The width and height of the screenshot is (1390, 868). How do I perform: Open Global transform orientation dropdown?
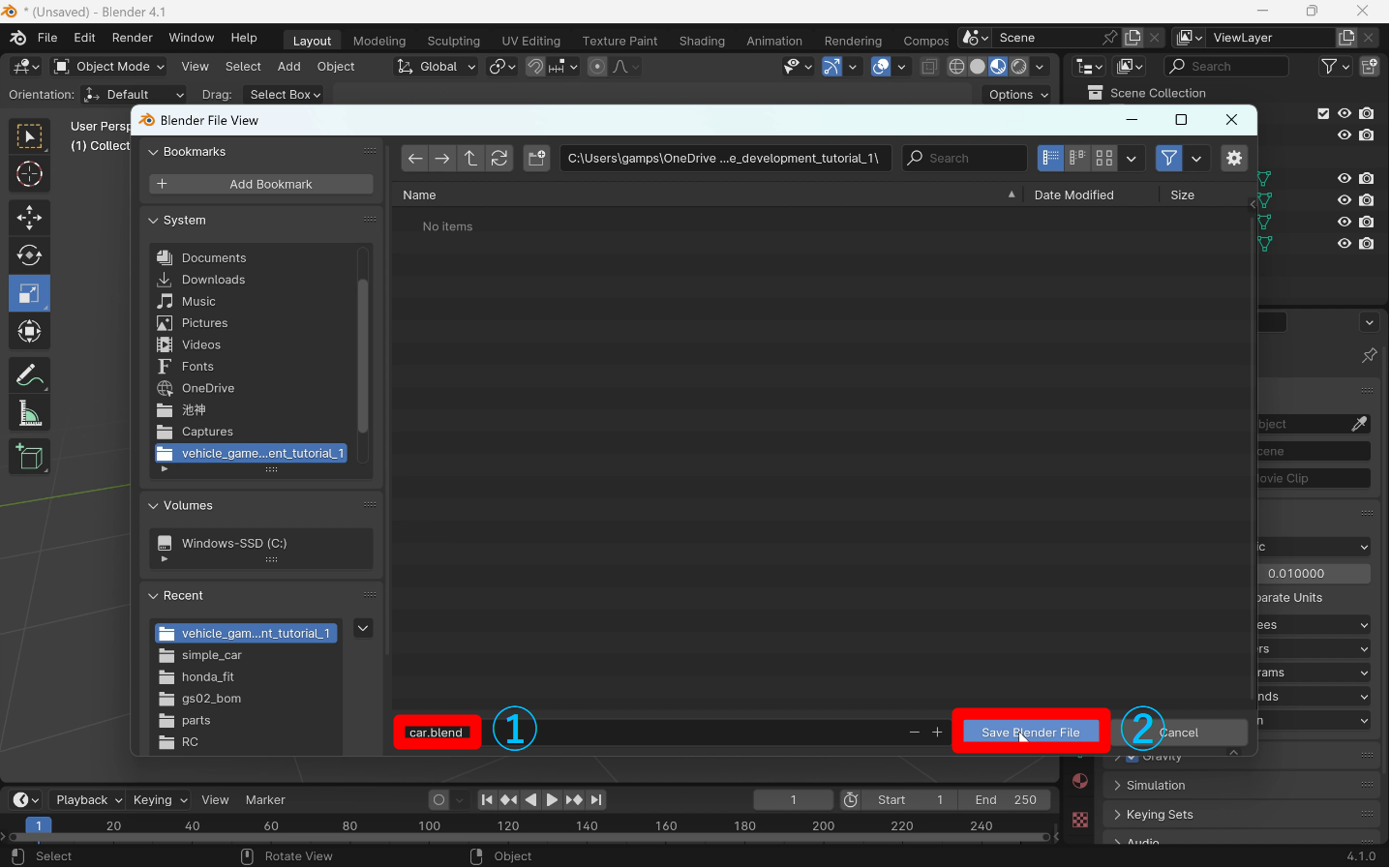[436, 67]
